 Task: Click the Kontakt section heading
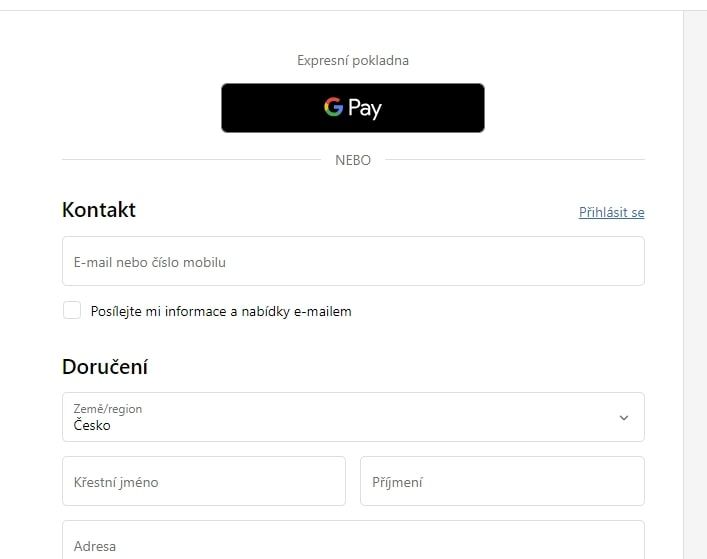tap(99, 210)
